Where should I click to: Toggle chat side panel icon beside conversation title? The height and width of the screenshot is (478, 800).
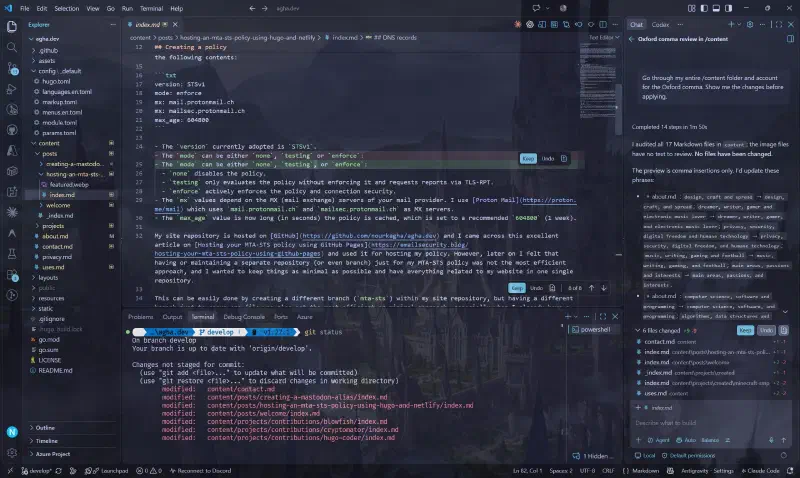tap(790, 39)
